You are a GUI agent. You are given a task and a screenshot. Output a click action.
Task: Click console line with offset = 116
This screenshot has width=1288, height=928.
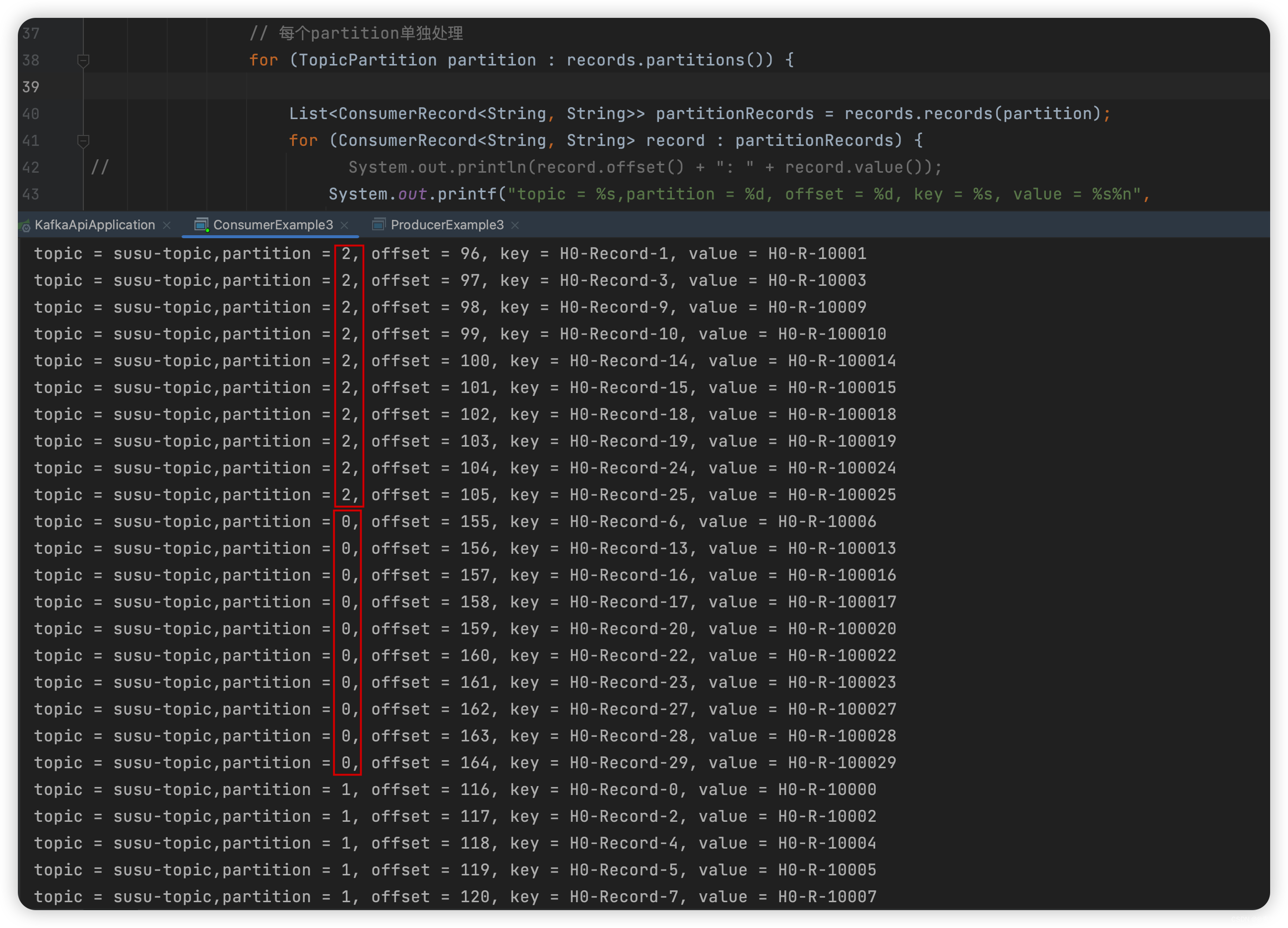455,790
